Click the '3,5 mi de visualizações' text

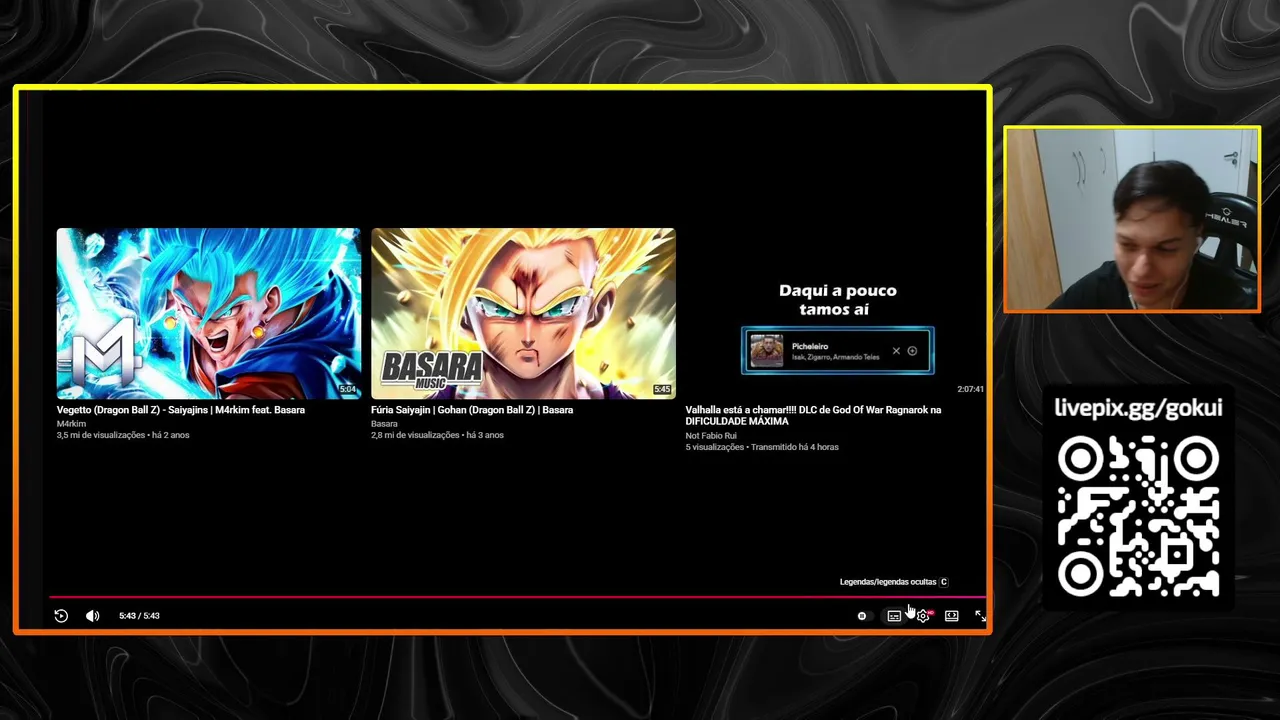[101, 435]
